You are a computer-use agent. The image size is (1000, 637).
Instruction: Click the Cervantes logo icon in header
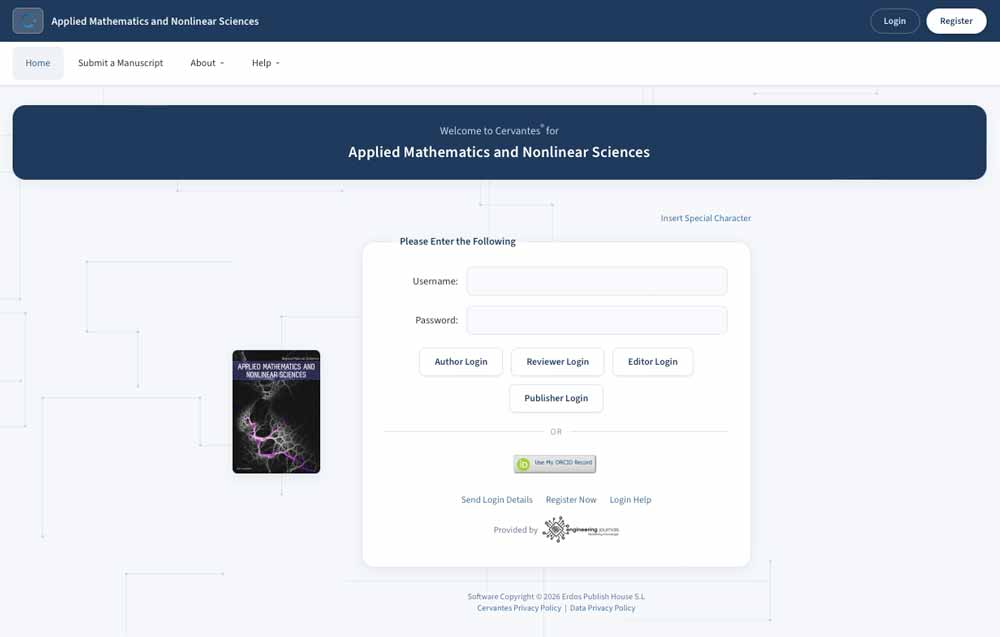(28, 21)
